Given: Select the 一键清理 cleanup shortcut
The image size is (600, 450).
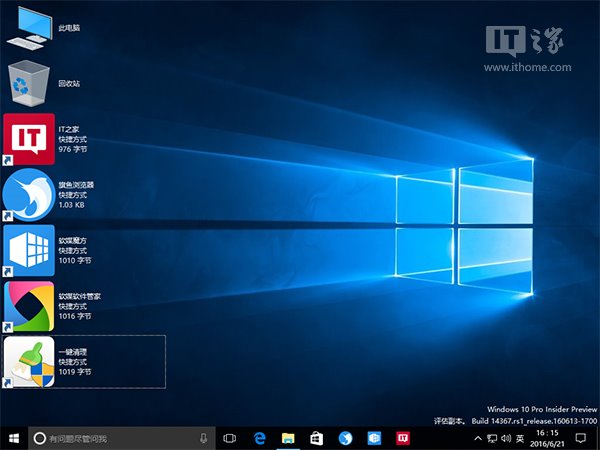Looking at the screenshot, I should point(30,362).
